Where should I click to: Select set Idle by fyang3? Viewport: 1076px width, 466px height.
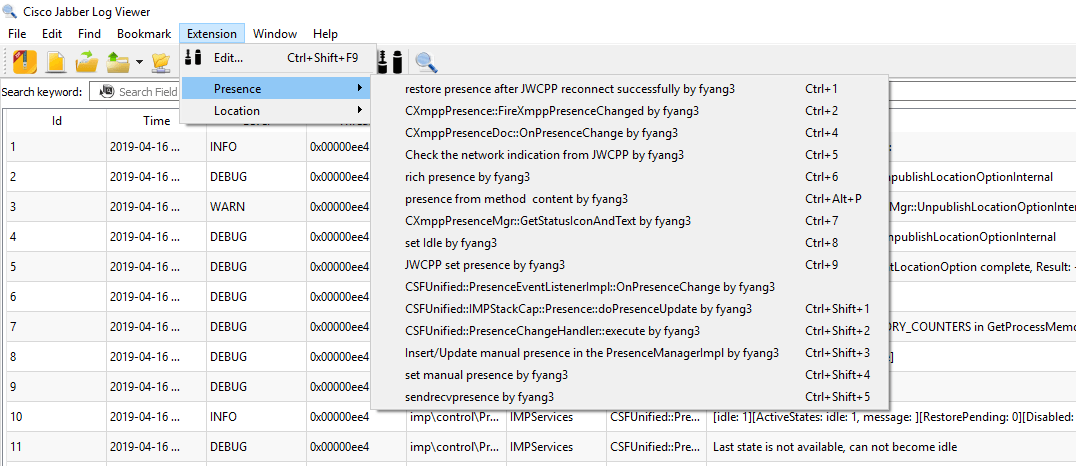tap(629, 242)
